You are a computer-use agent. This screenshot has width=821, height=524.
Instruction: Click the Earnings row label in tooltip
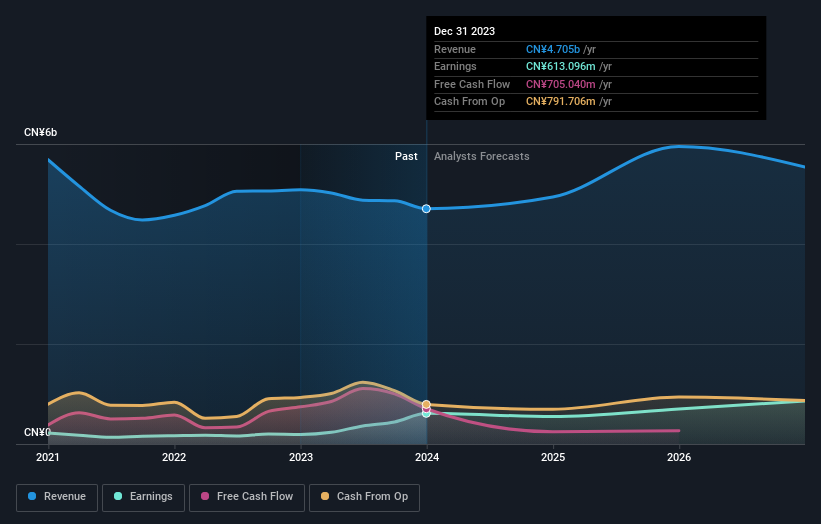(456, 66)
